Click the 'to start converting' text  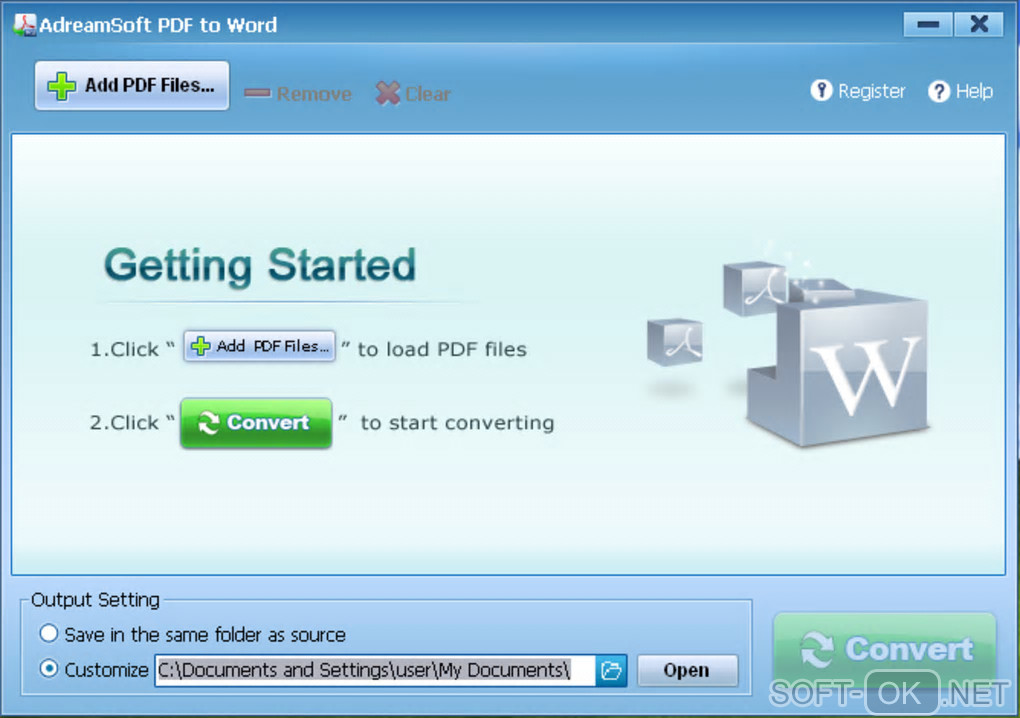457,423
